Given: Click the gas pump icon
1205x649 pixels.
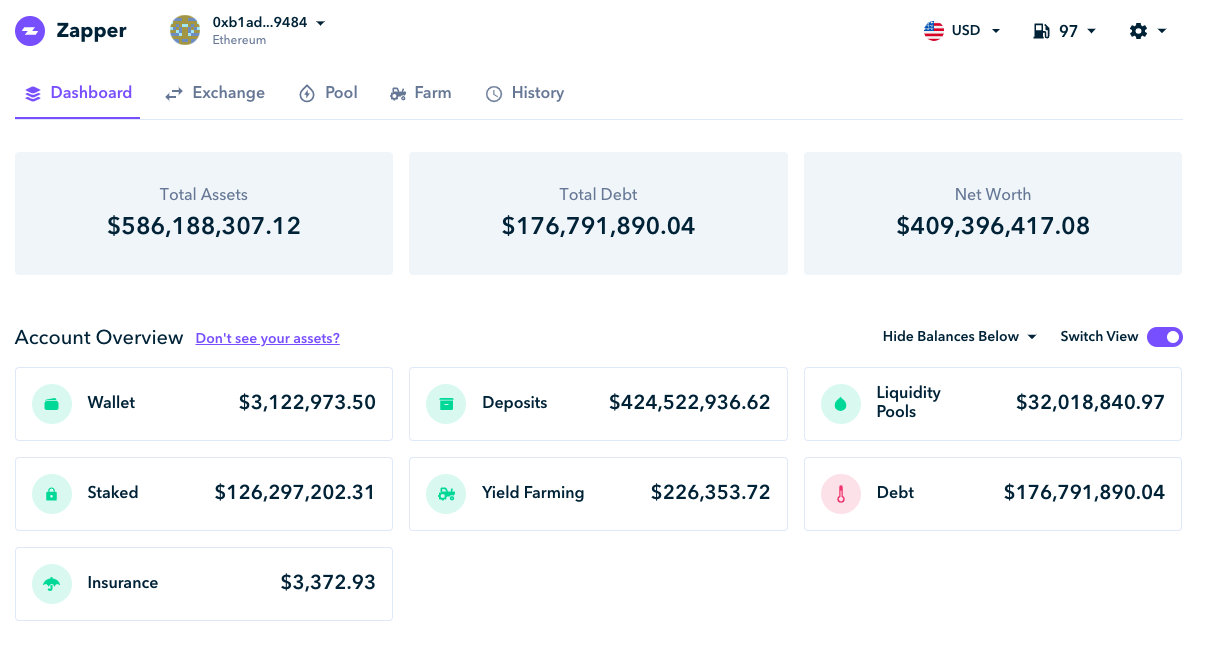Looking at the screenshot, I should tap(1042, 31).
